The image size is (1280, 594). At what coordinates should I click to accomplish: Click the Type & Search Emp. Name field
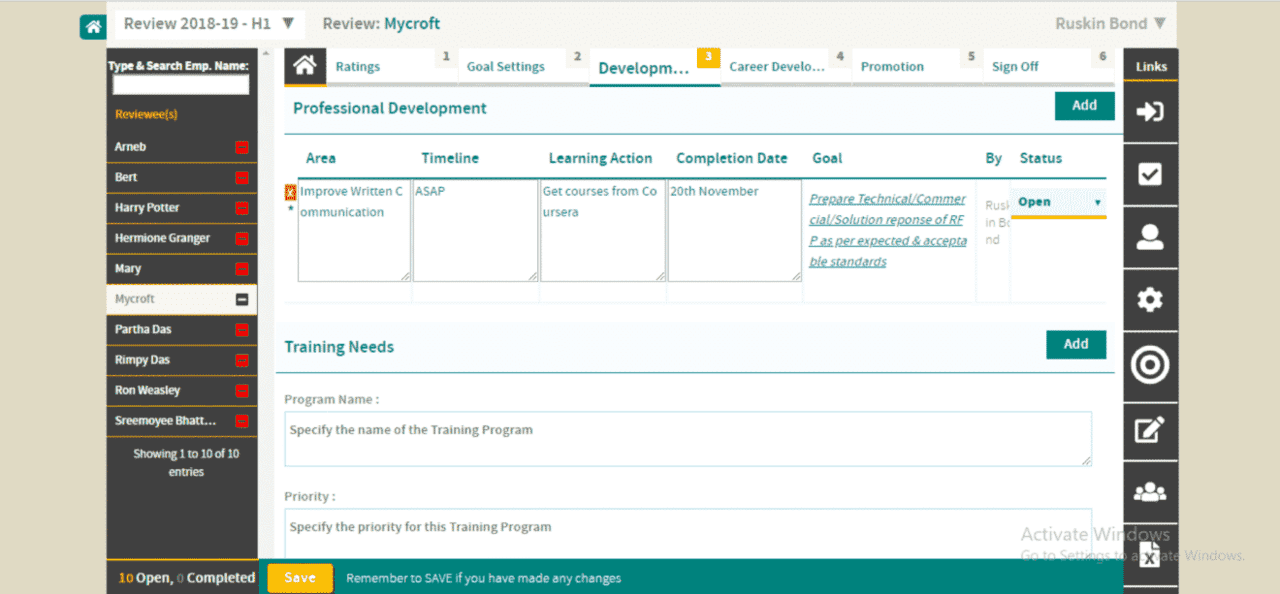[181, 85]
